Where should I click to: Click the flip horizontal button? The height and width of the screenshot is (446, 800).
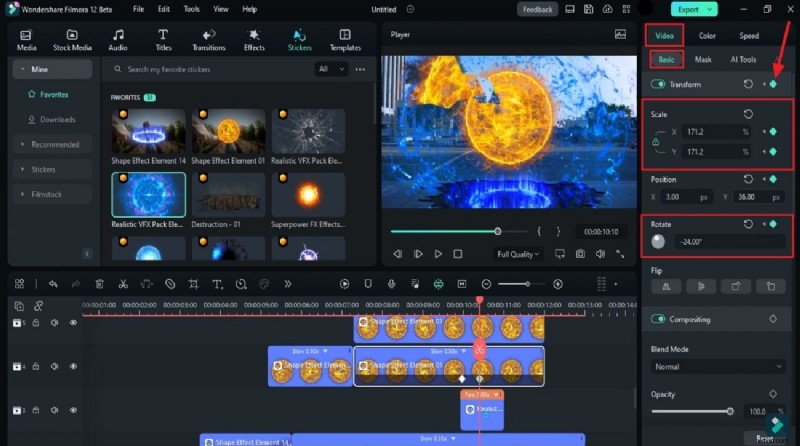click(666, 287)
